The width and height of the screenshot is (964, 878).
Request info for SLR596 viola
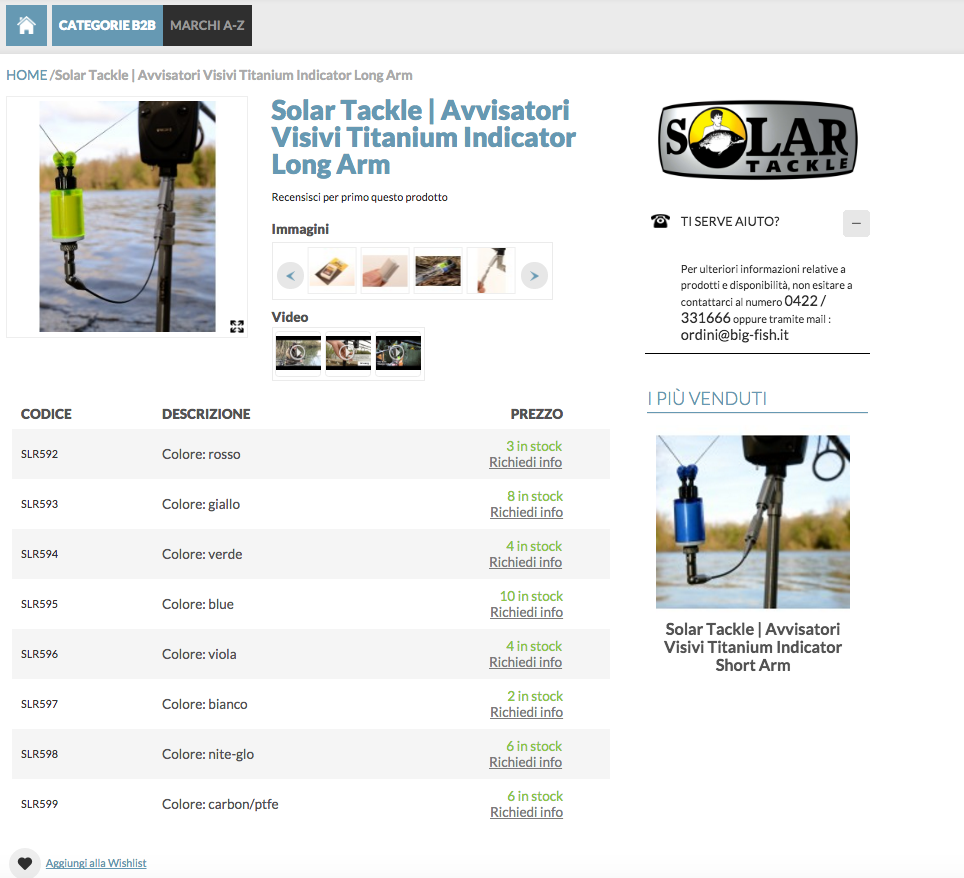[x=526, y=662]
